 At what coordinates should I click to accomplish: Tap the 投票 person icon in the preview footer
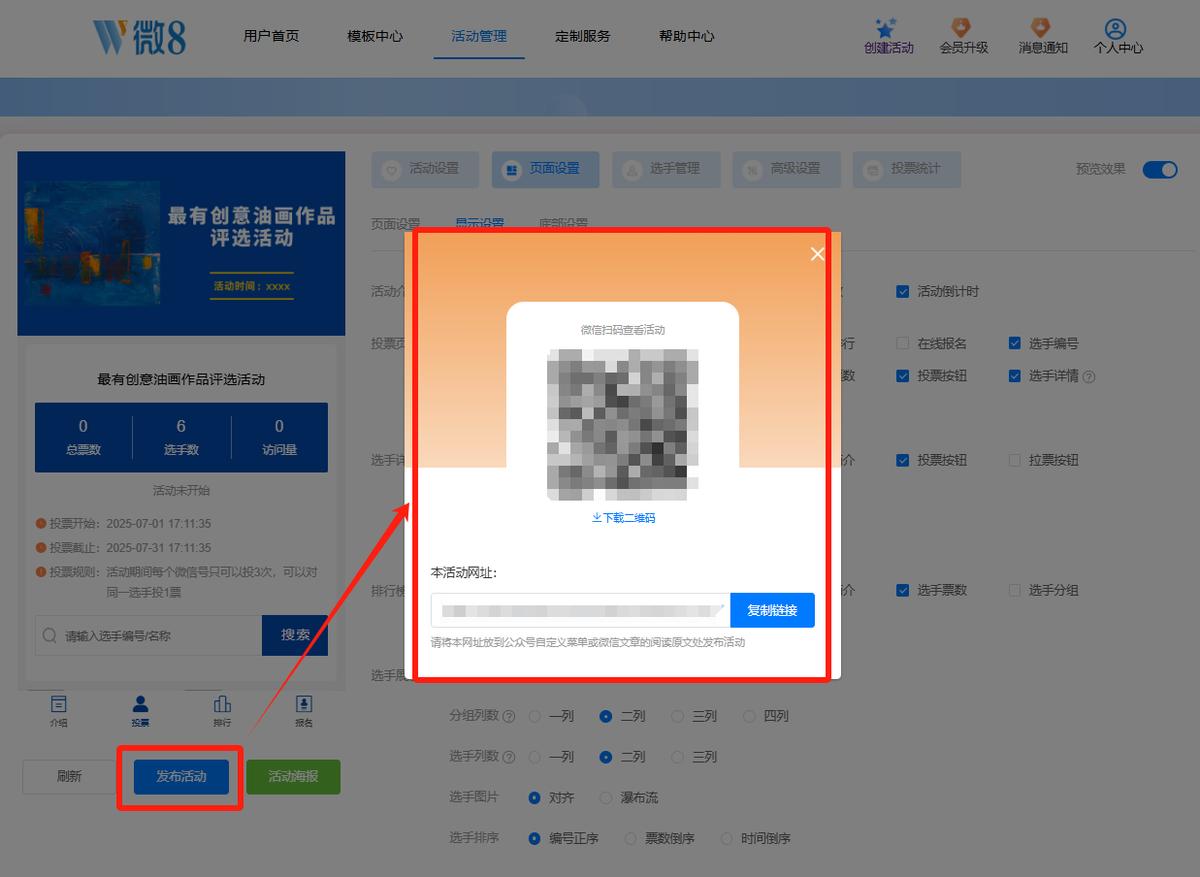(140, 705)
